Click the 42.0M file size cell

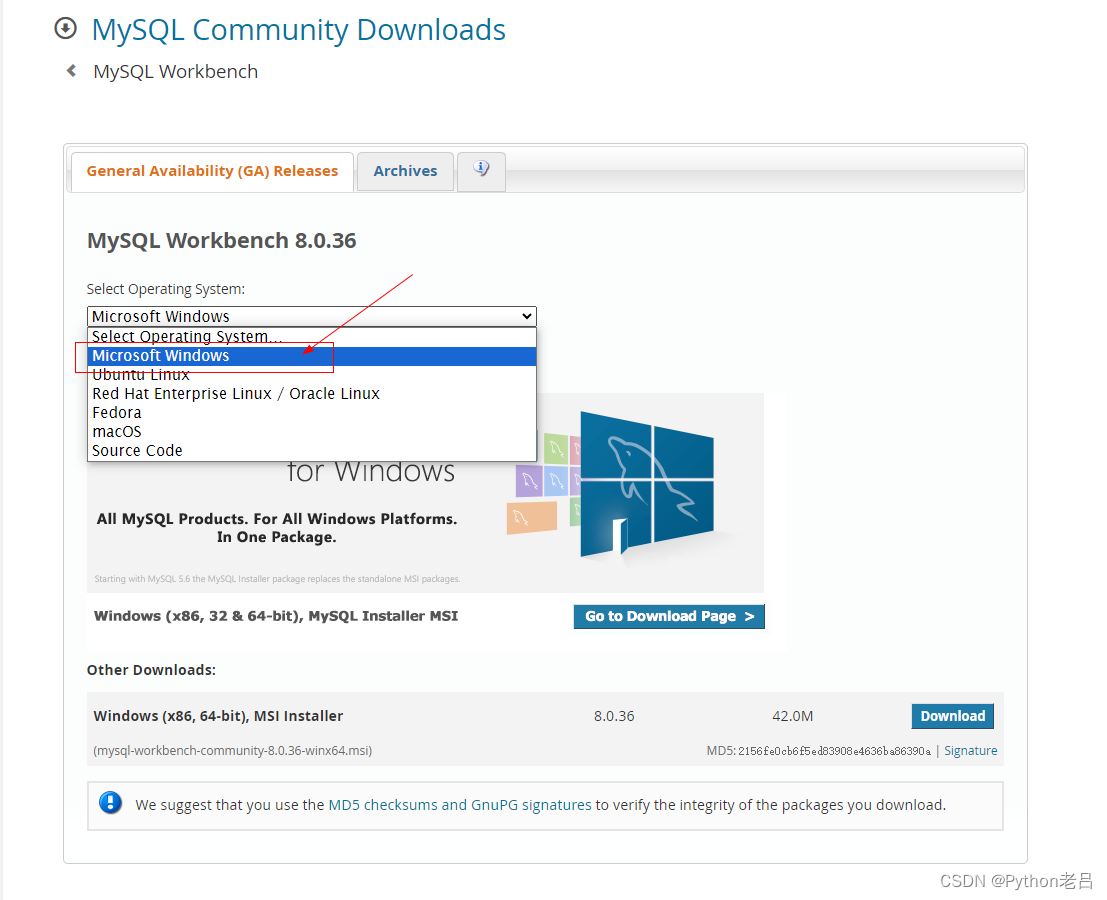click(792, 716)
